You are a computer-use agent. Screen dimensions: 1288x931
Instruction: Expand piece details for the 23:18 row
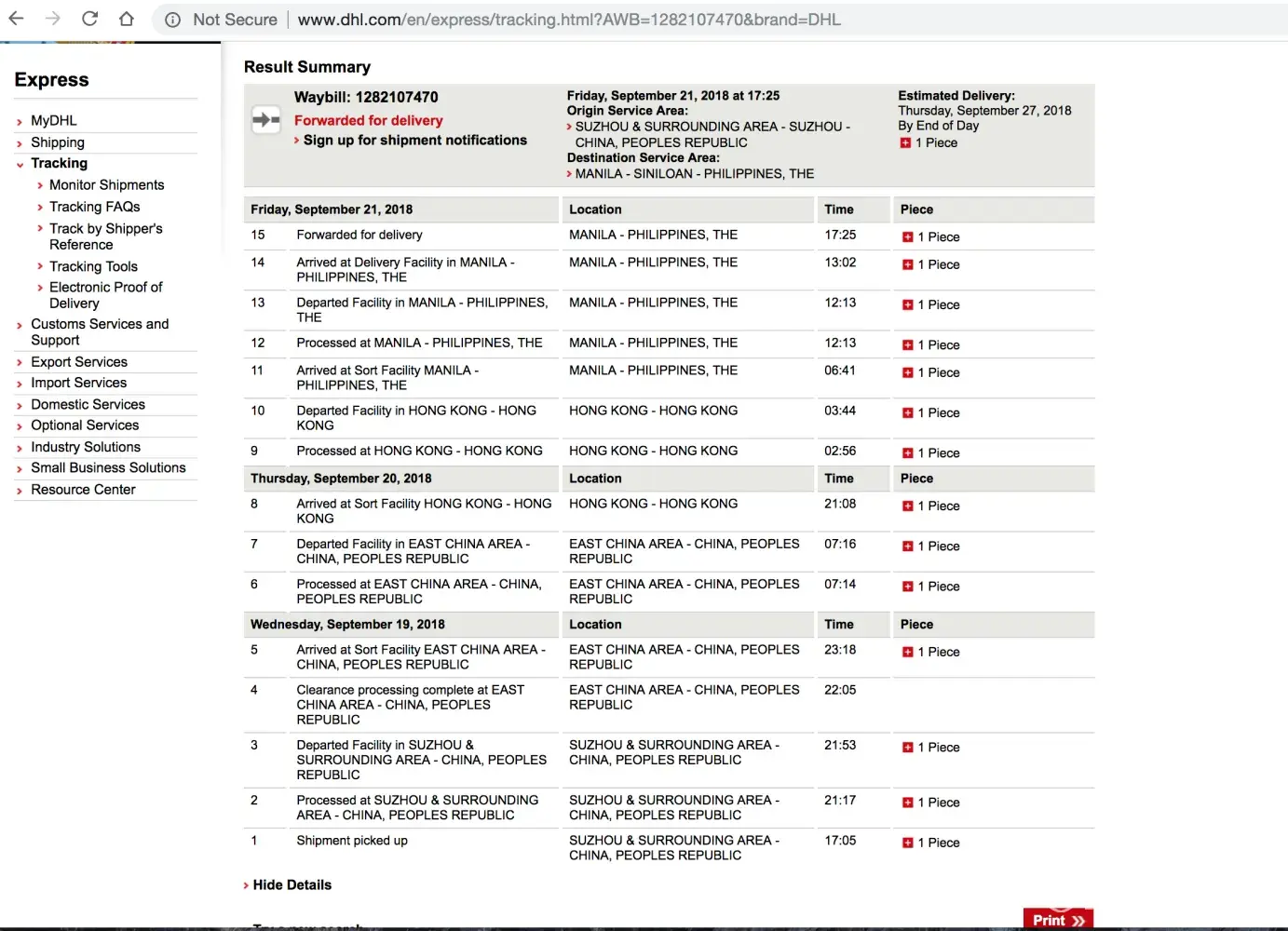pyautogui.click(x=908, y=653)
